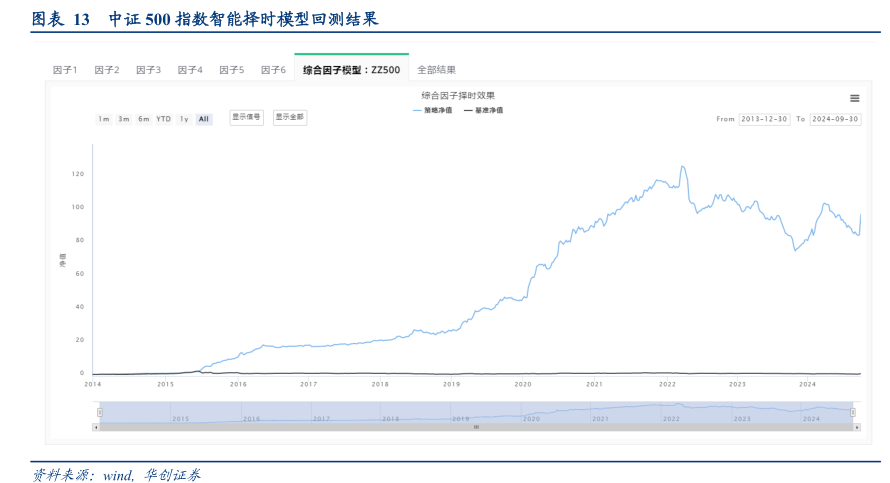Click the navigator timeline at 2020
Image resolution: width=890 pixels, height=483 pixels.
[530, 417]
